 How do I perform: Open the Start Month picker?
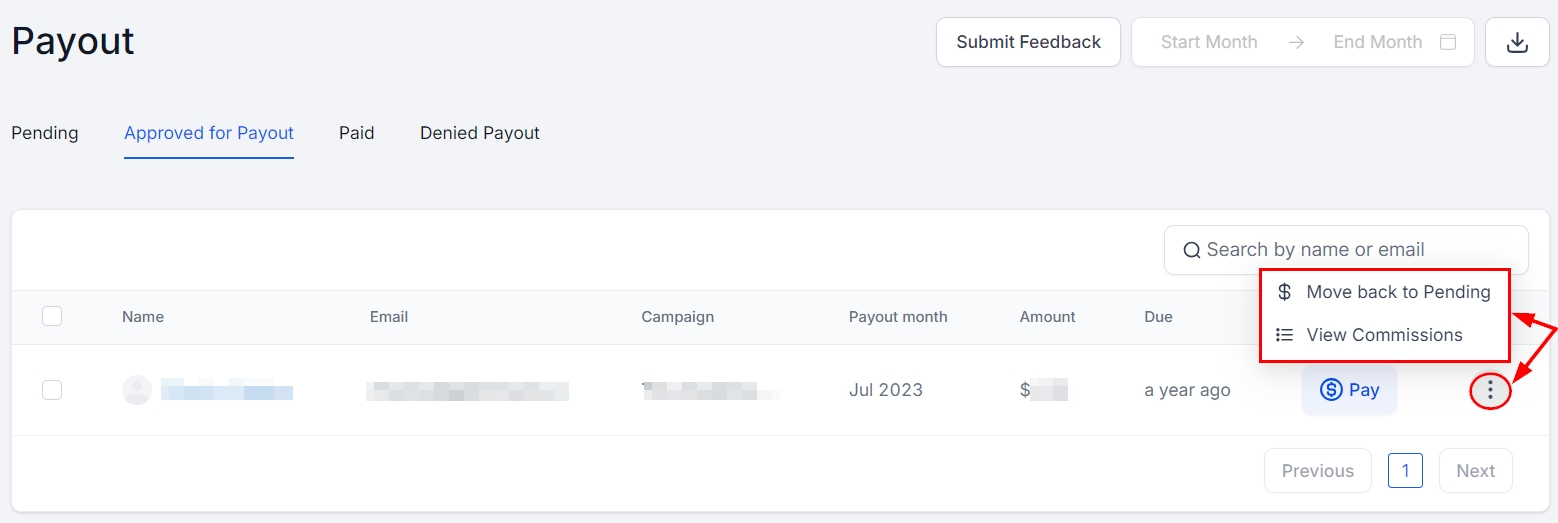1208,42
